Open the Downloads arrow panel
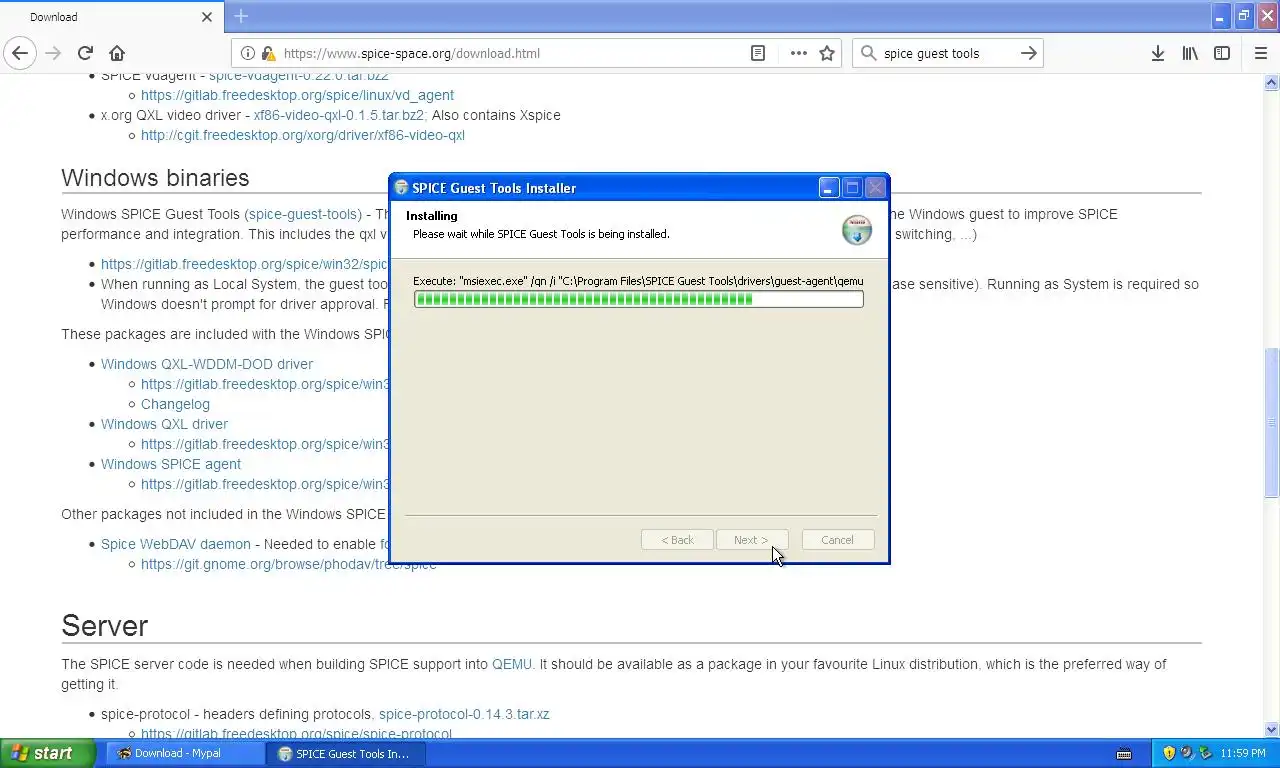This screenshot has height=768, width=1280. (x=1157, y=53)
